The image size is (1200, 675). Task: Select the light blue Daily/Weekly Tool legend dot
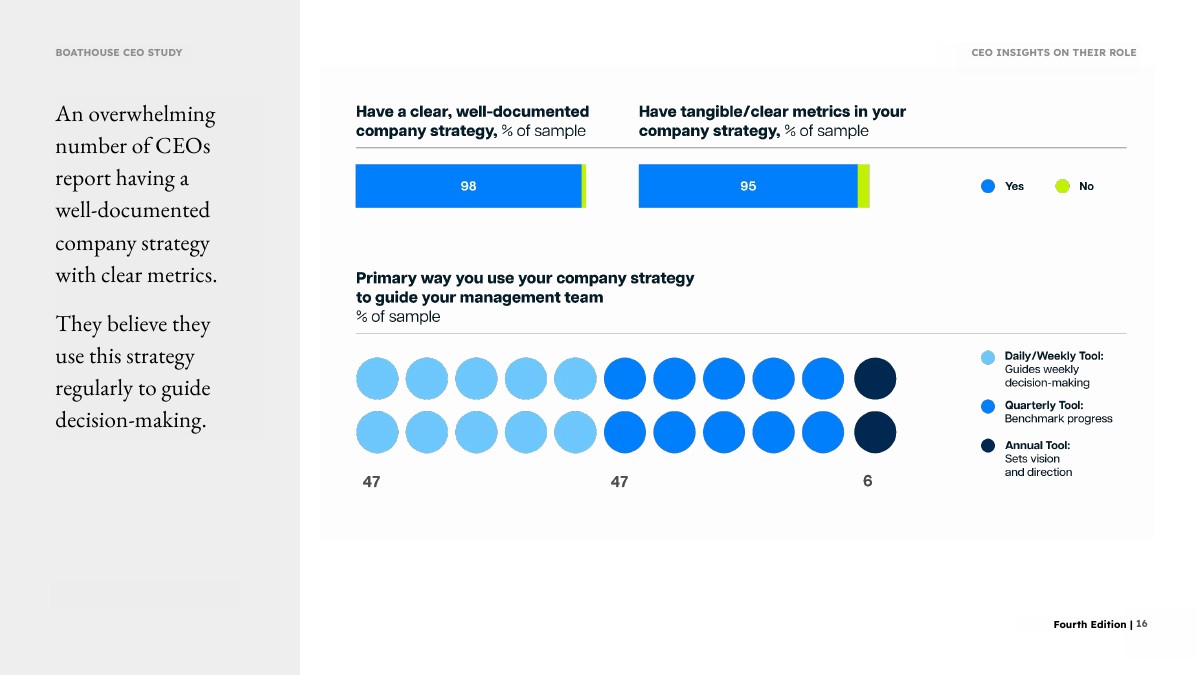[988, 357]
